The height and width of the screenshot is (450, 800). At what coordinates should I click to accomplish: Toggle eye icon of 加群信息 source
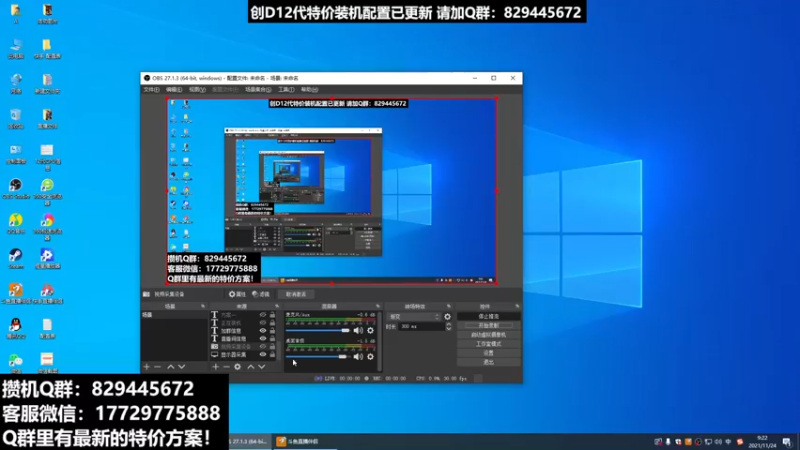tap(263, 331)
